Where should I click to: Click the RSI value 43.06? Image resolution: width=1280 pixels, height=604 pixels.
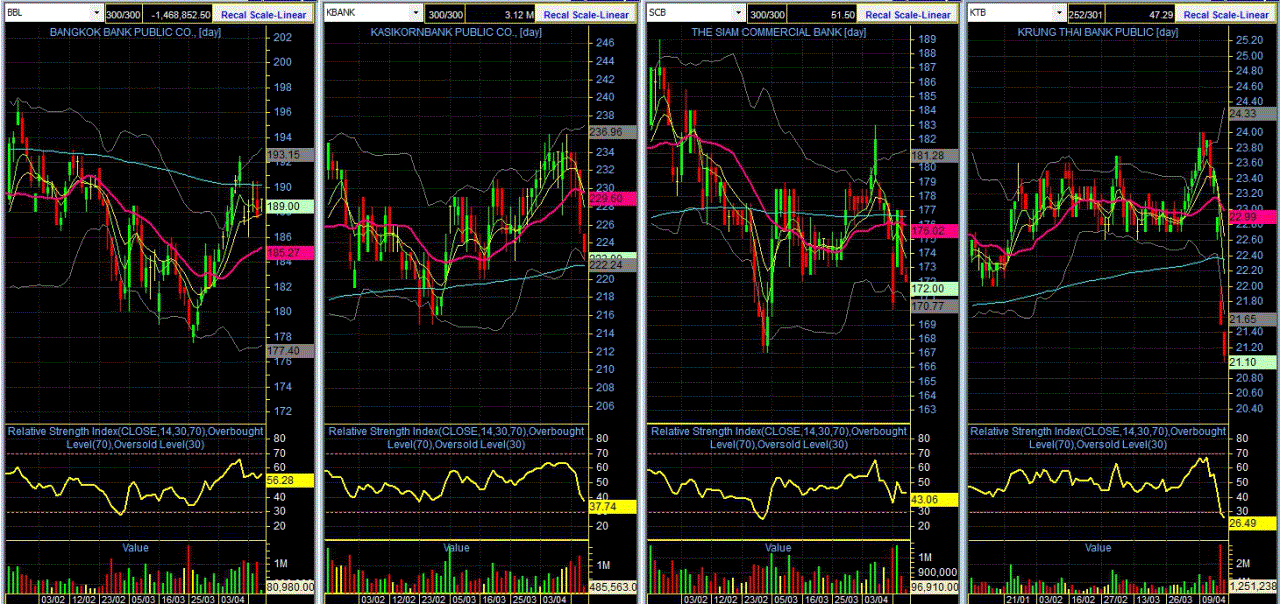point(934,498)
